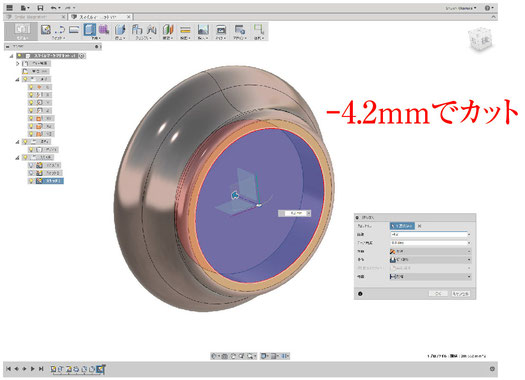Switch to the first document tab
The image size is (525, 380).
(35, 17)
